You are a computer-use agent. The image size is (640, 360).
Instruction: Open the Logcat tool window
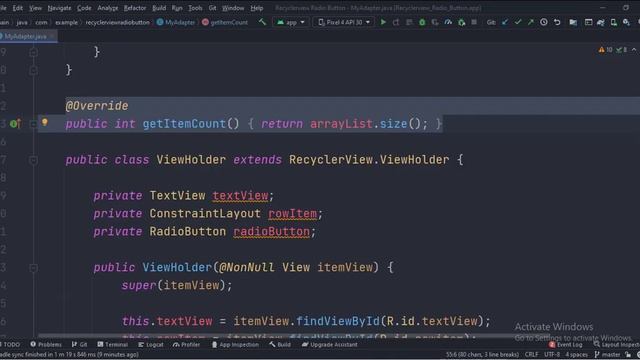[x=151, y=344]
